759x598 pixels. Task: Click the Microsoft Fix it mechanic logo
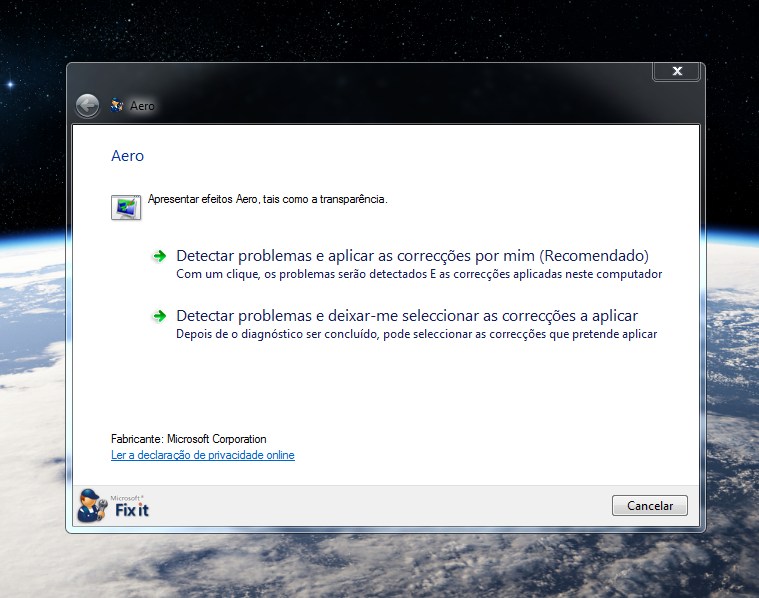pos(92,506)
